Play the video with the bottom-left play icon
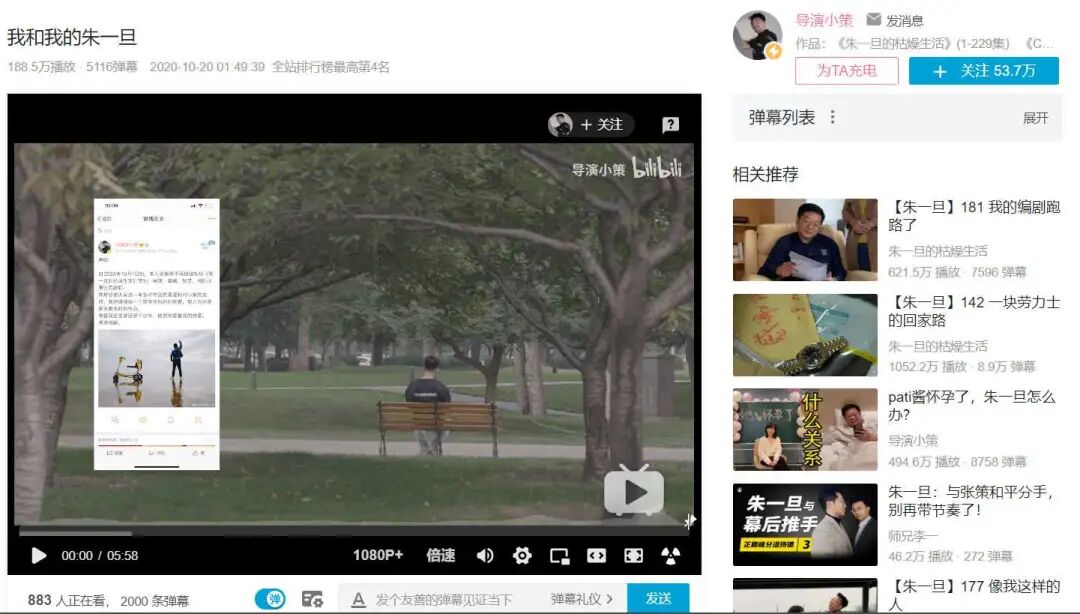This screenshot has height=614, width=1080. point(39,555)
